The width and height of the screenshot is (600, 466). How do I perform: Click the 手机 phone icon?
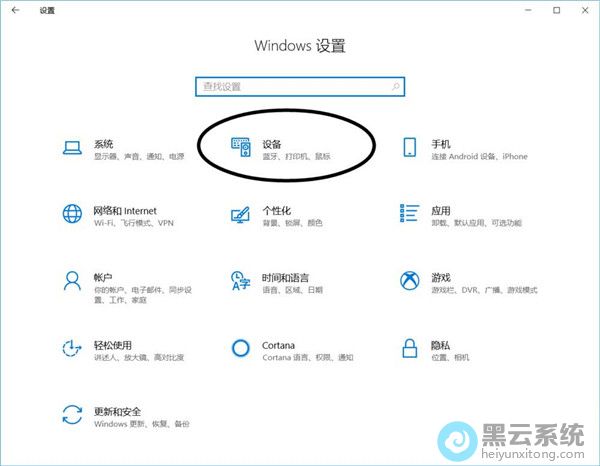[x=409, y=147]
